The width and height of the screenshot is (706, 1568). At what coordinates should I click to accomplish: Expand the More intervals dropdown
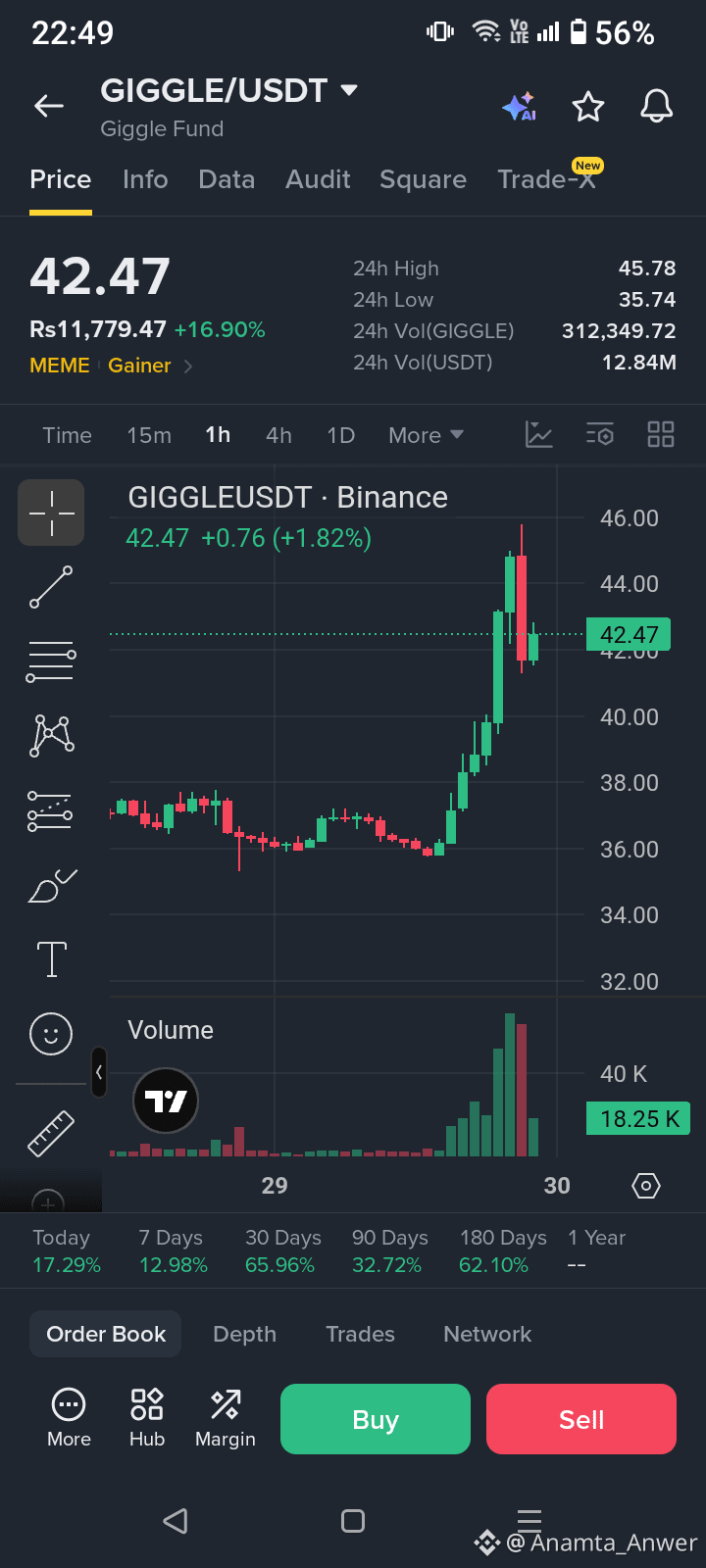point(426,435)
